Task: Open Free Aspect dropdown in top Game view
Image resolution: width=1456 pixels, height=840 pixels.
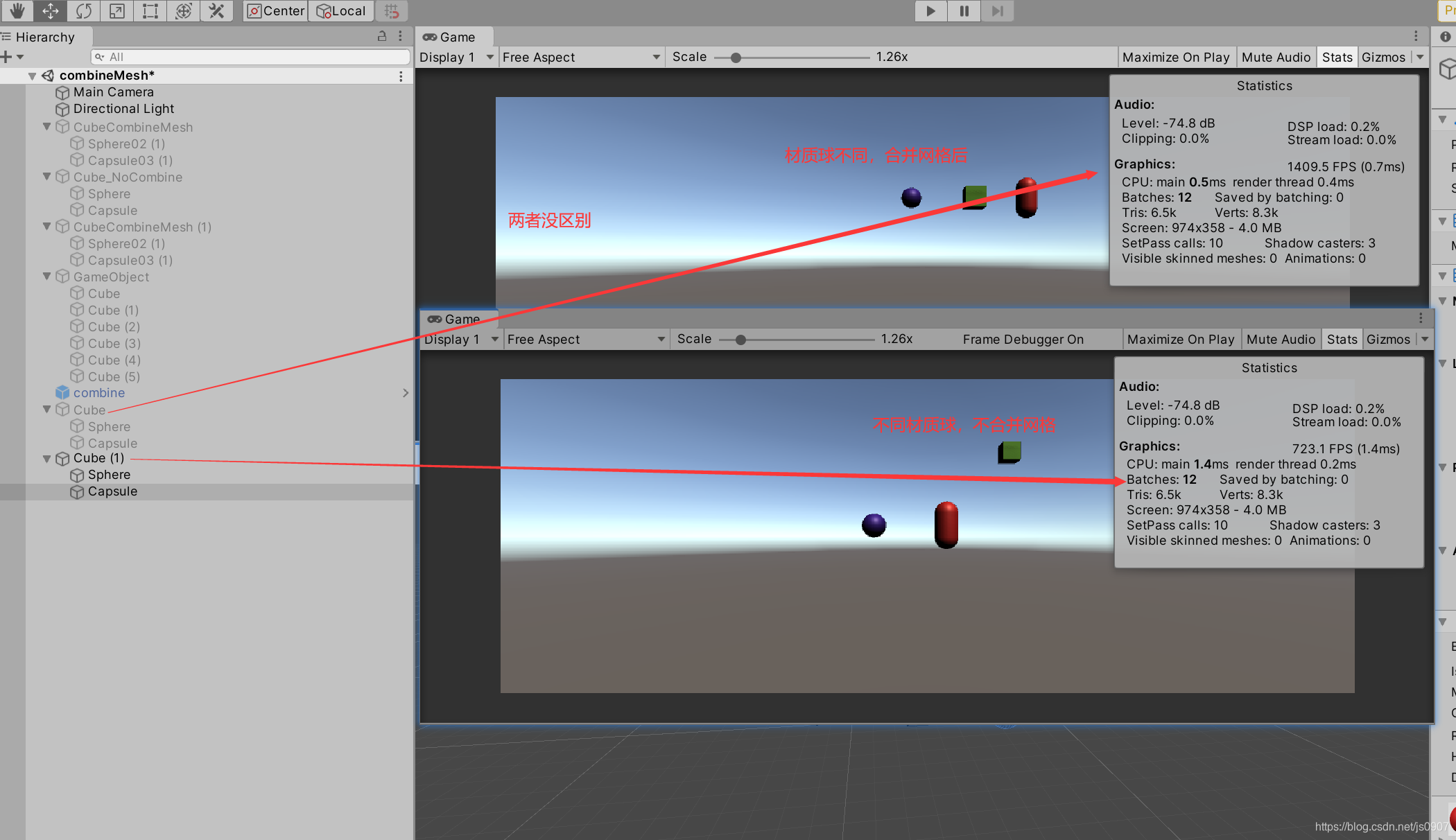Action: (580, 57)
